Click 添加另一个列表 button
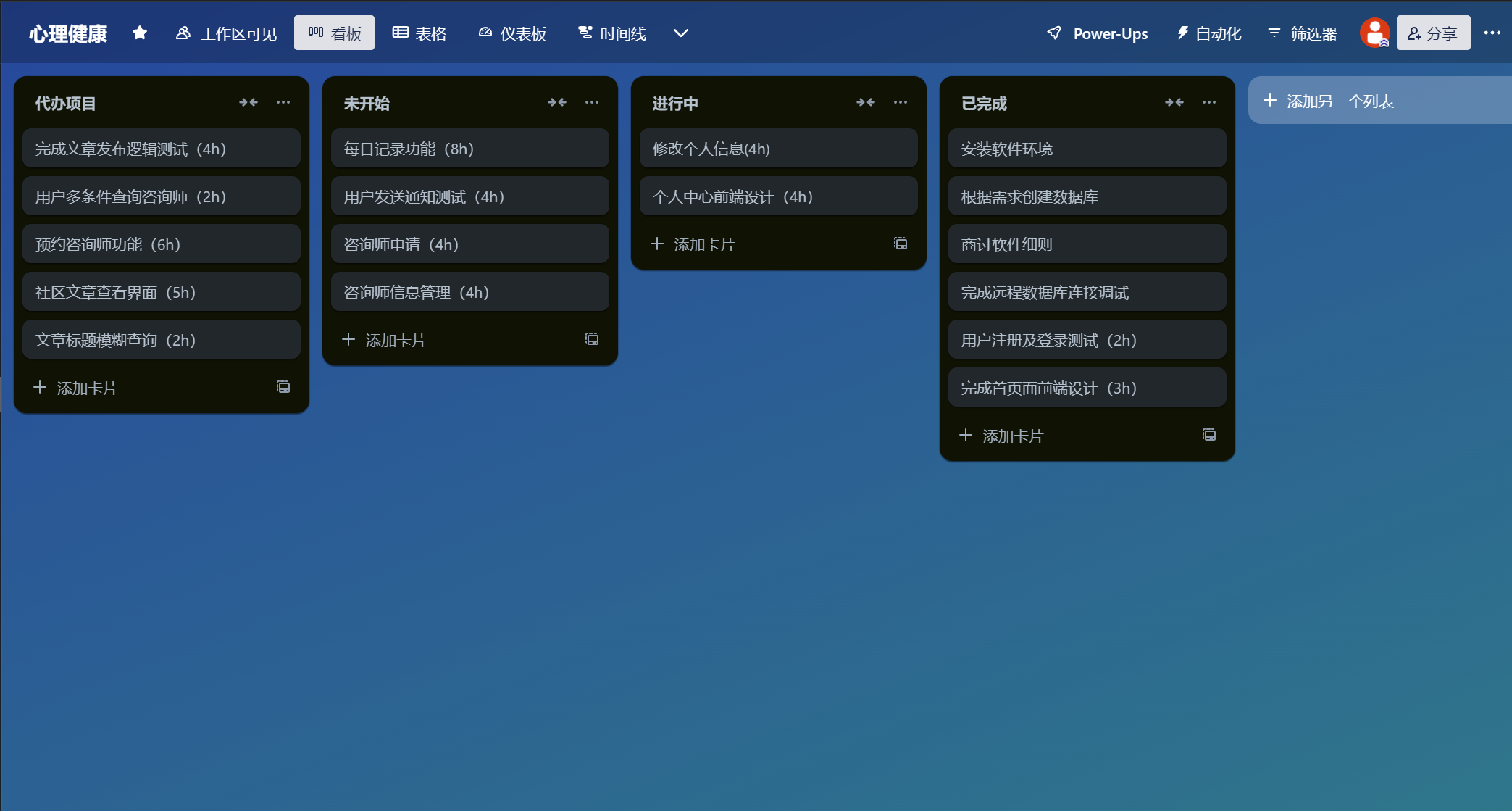 [x=1339, y=101]
